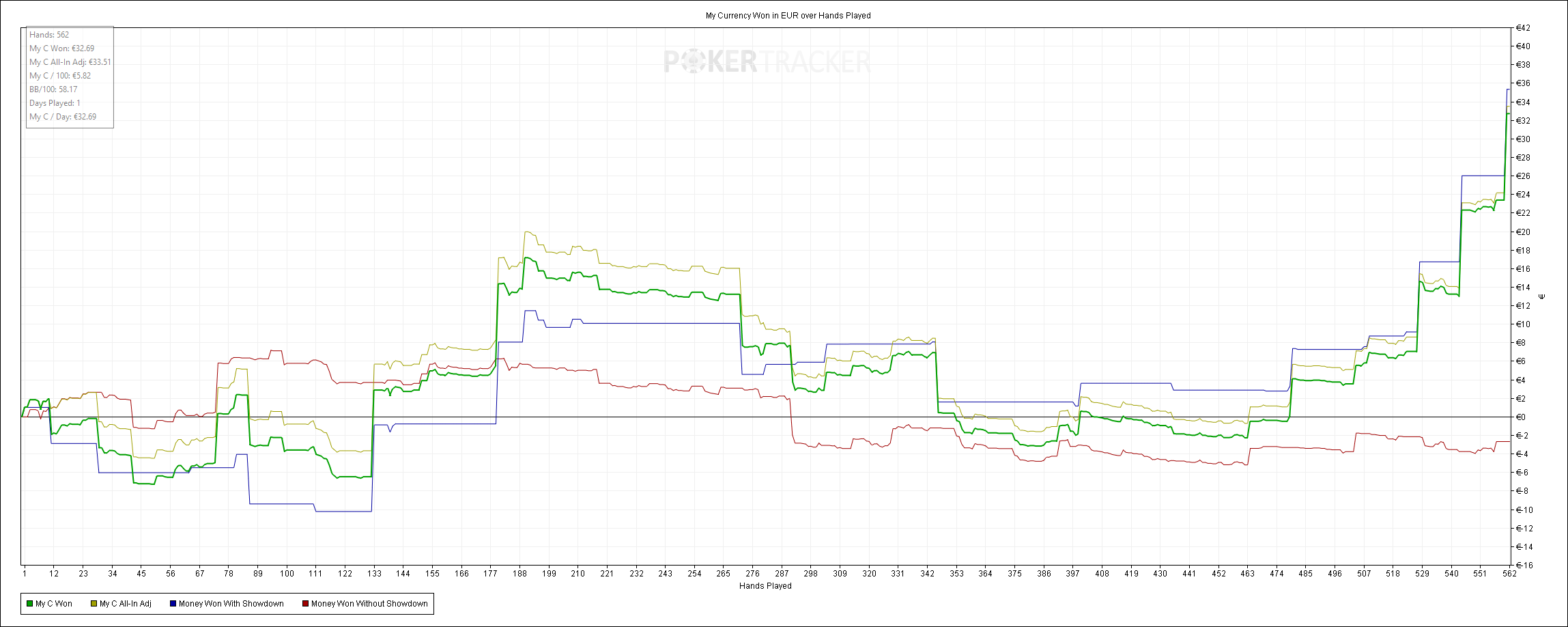Click "My C / Day: €32.69" stat
Viewport: 1568px width, 627px height.
coord(63,117)
